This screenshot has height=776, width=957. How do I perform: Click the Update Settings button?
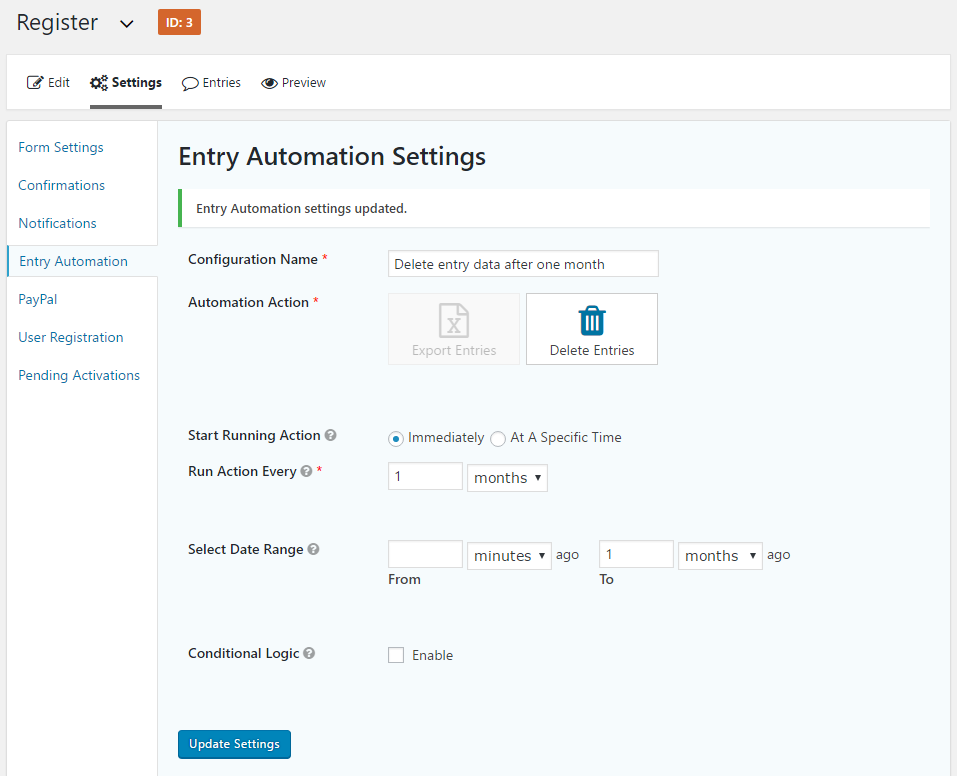pyautogui.click(x=234, y=744)
